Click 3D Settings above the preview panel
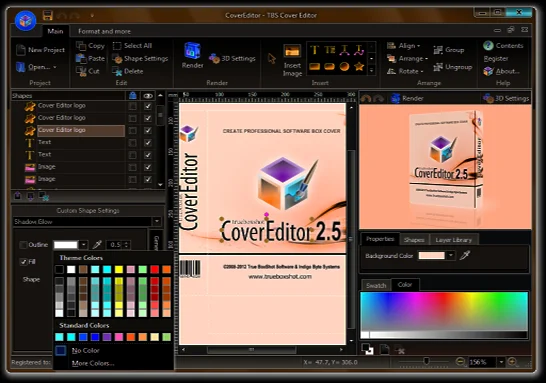This screenshot has width=546, height=383. pyautogui.click(x=506, y=98)
